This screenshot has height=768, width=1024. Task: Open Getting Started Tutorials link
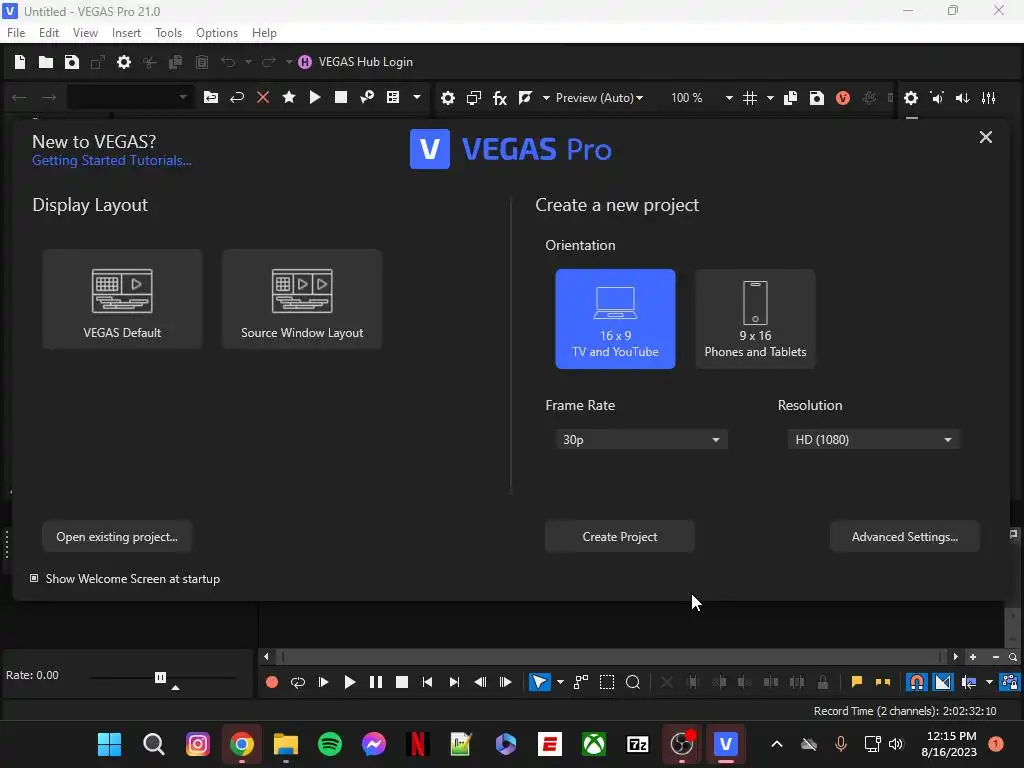point(112,161)
